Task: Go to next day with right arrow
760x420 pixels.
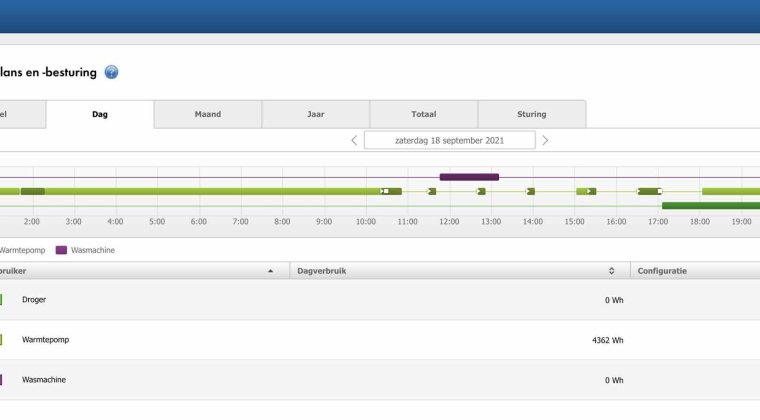Action: [545, 141]
